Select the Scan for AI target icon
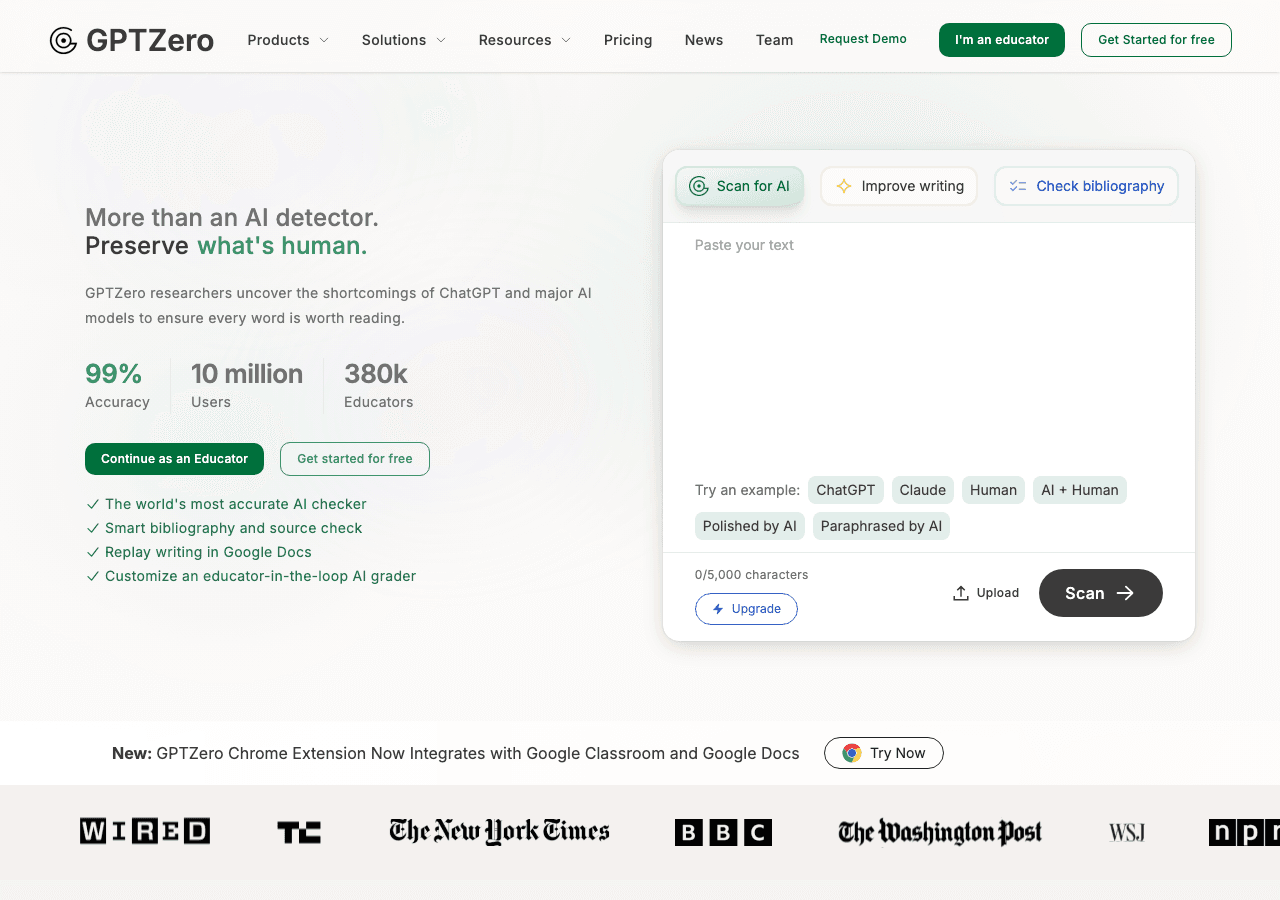 click(x=698, y=186)
